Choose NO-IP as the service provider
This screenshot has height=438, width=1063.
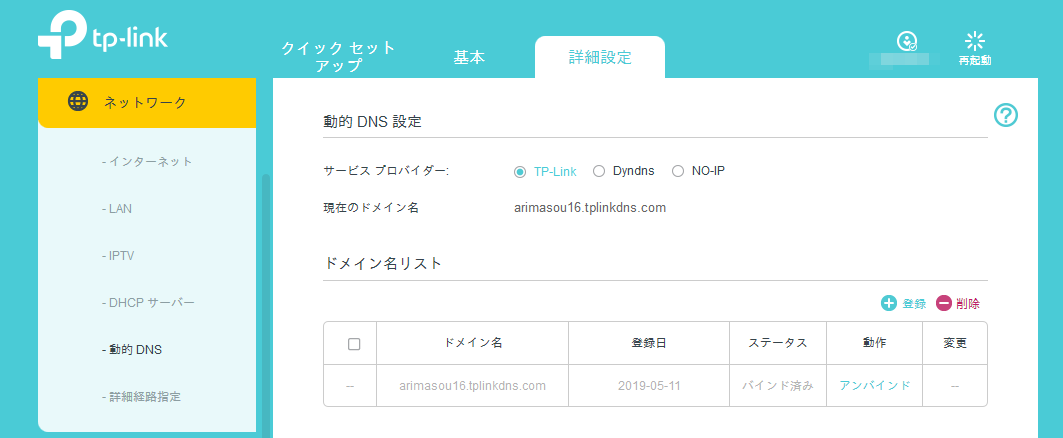click(678, 172)
